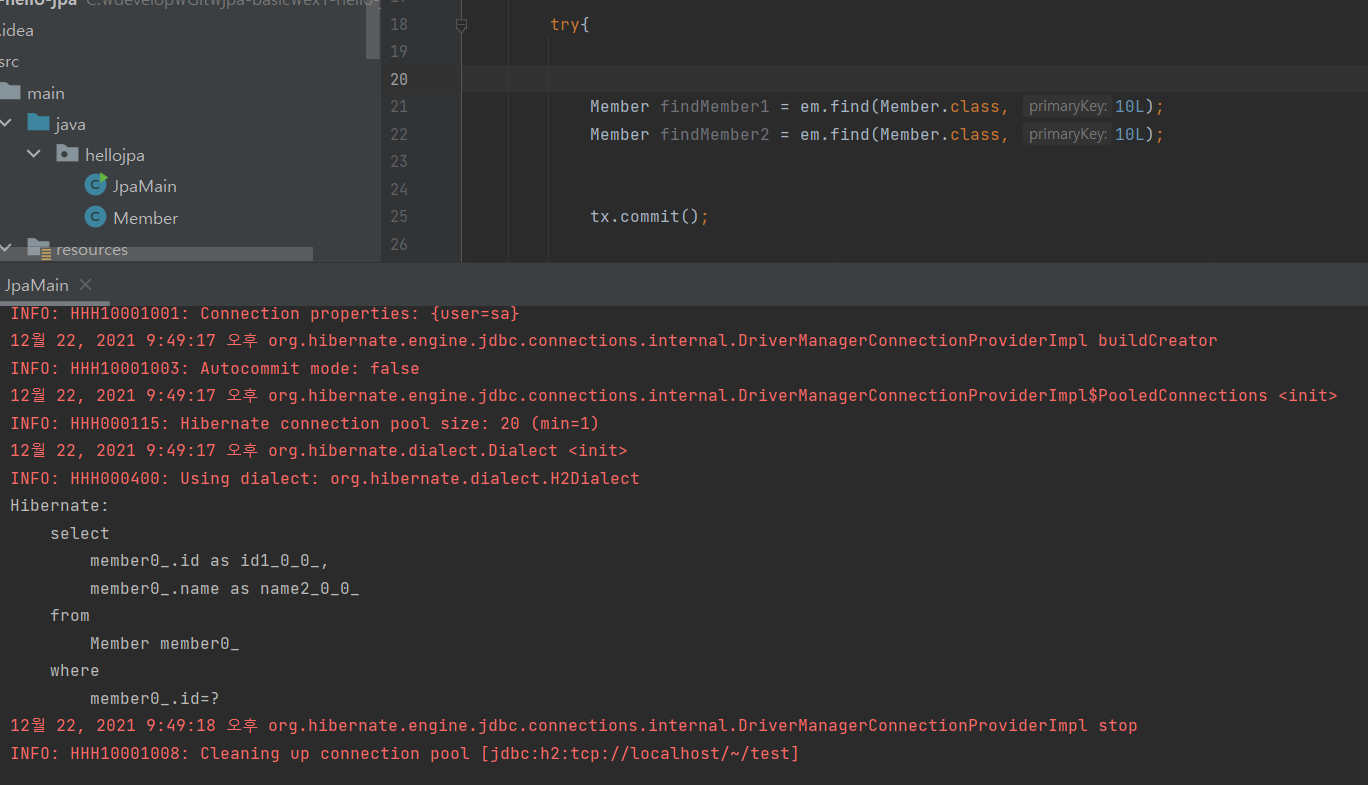Click 'Hibernate connection pool size' log line

pos(305,423)
